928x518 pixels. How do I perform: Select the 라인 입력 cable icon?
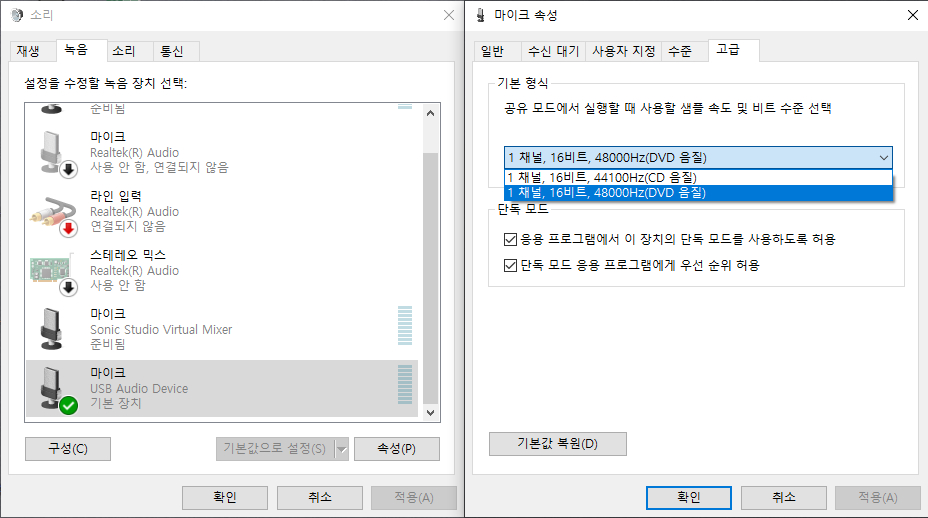(54, 215)
